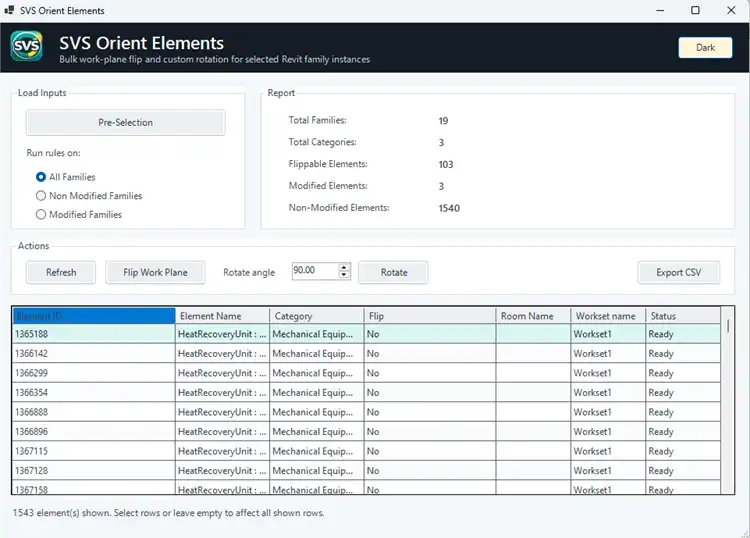Select the row with Element ID 1367115
This screenshot has width=750, height=538.
point(366,451)
